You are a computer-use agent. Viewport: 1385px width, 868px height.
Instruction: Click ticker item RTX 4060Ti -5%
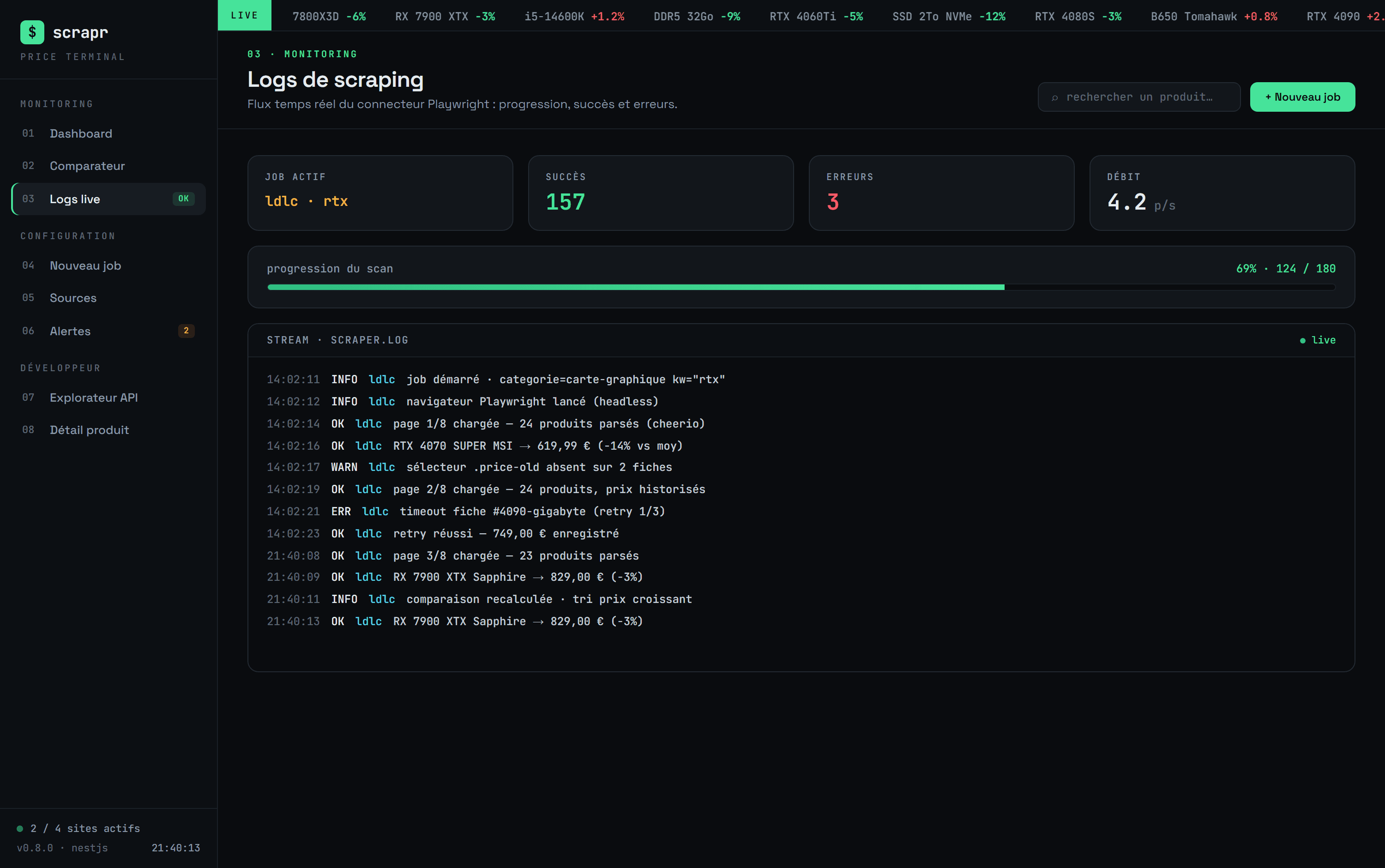click(x=816, y=17)
